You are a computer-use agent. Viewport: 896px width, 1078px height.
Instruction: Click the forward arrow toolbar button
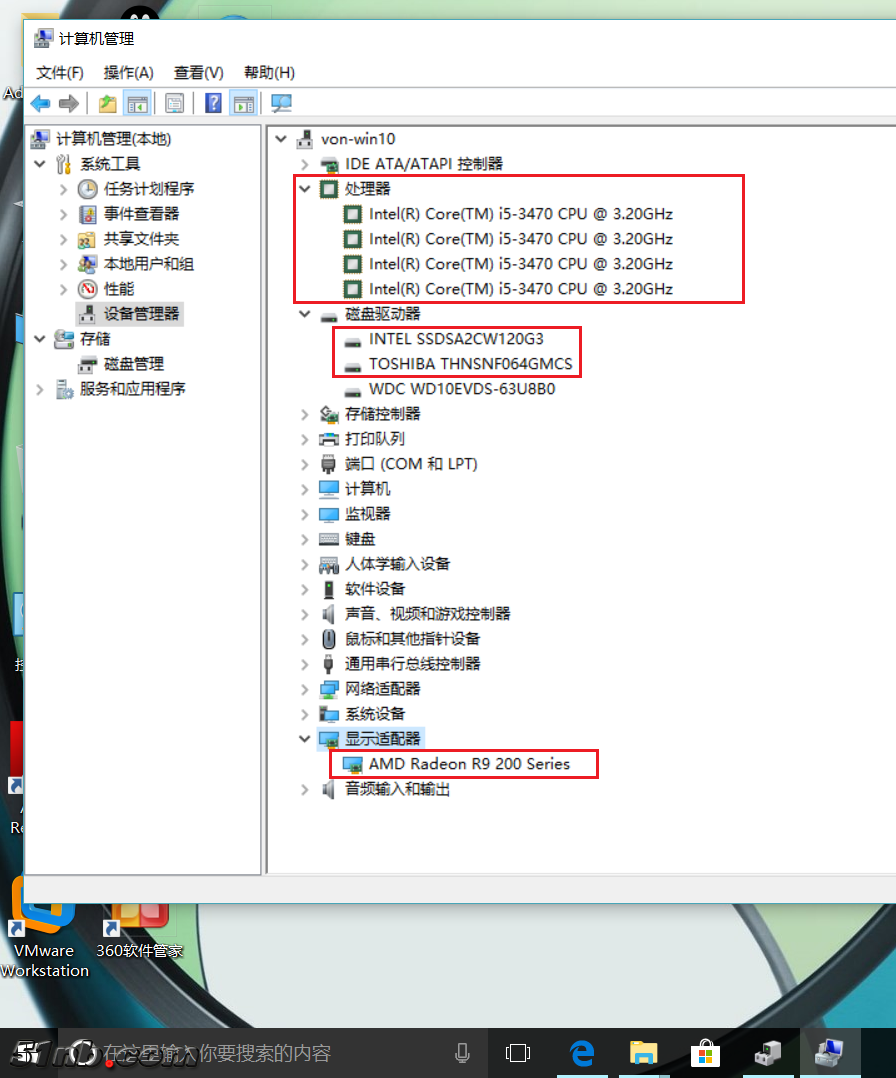[x=69, y=104]
